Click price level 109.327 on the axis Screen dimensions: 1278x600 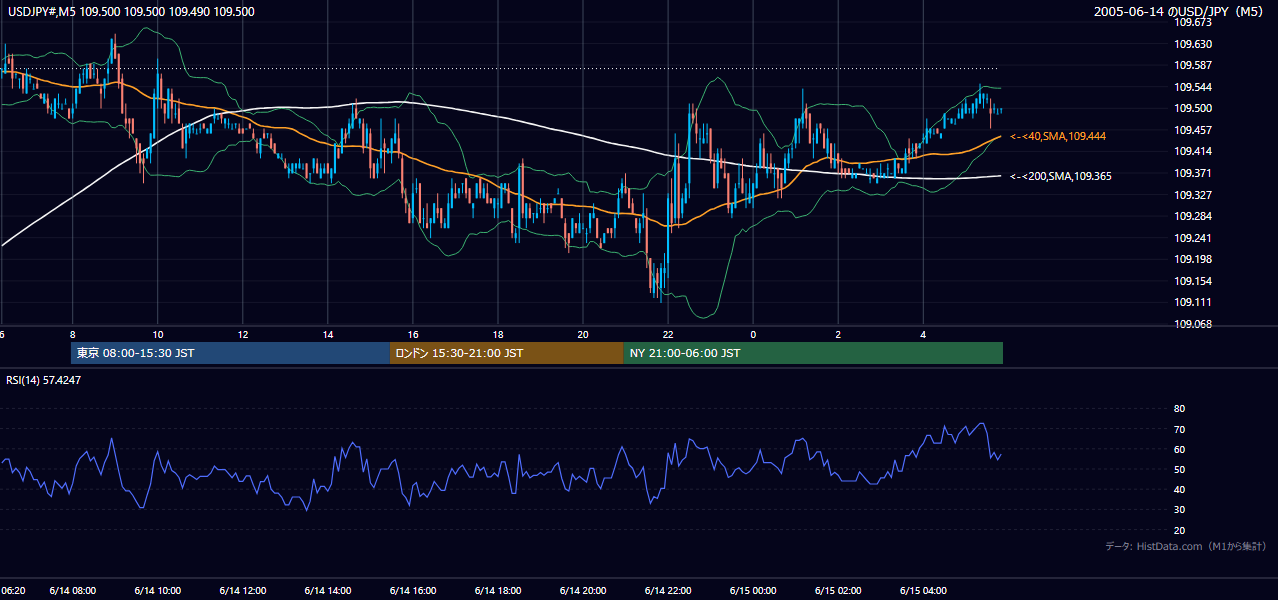[x=1195, y=195]
